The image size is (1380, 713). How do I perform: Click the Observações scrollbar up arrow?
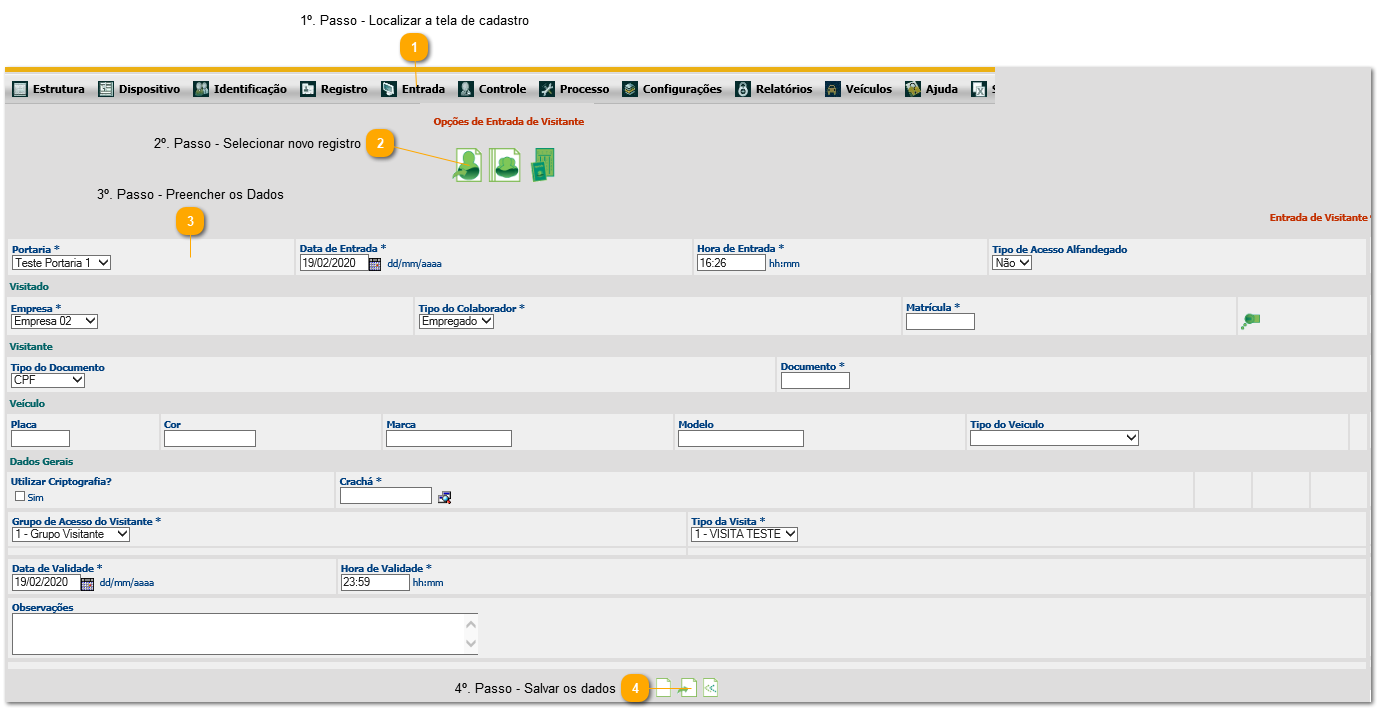click(471, 624)
